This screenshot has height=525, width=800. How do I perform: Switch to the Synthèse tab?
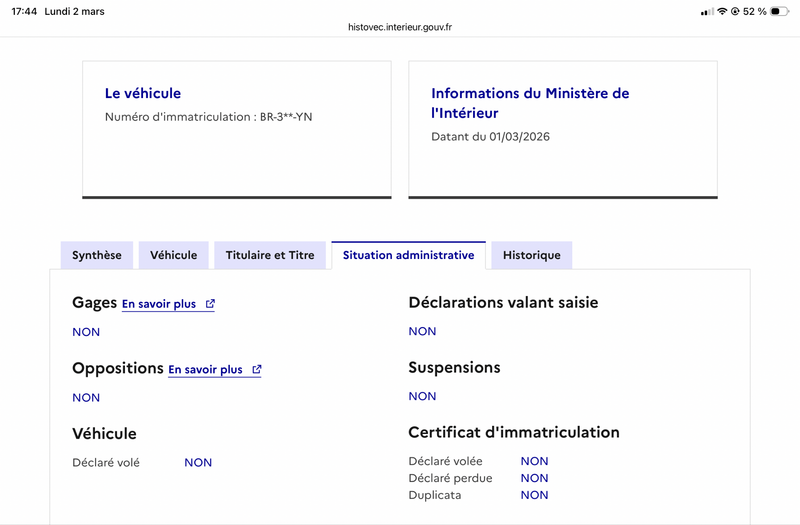tap(97, 255)
